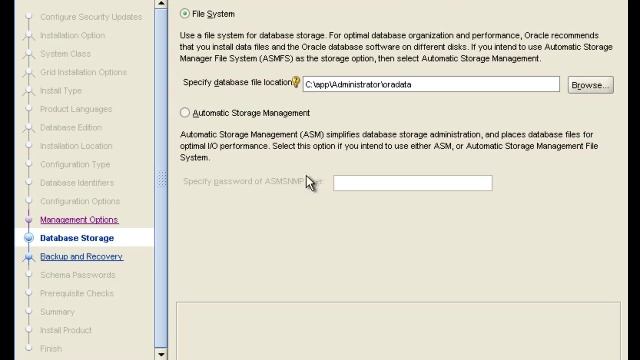
Task: Select the File System radio button
Action: click(x=185, y=13)
